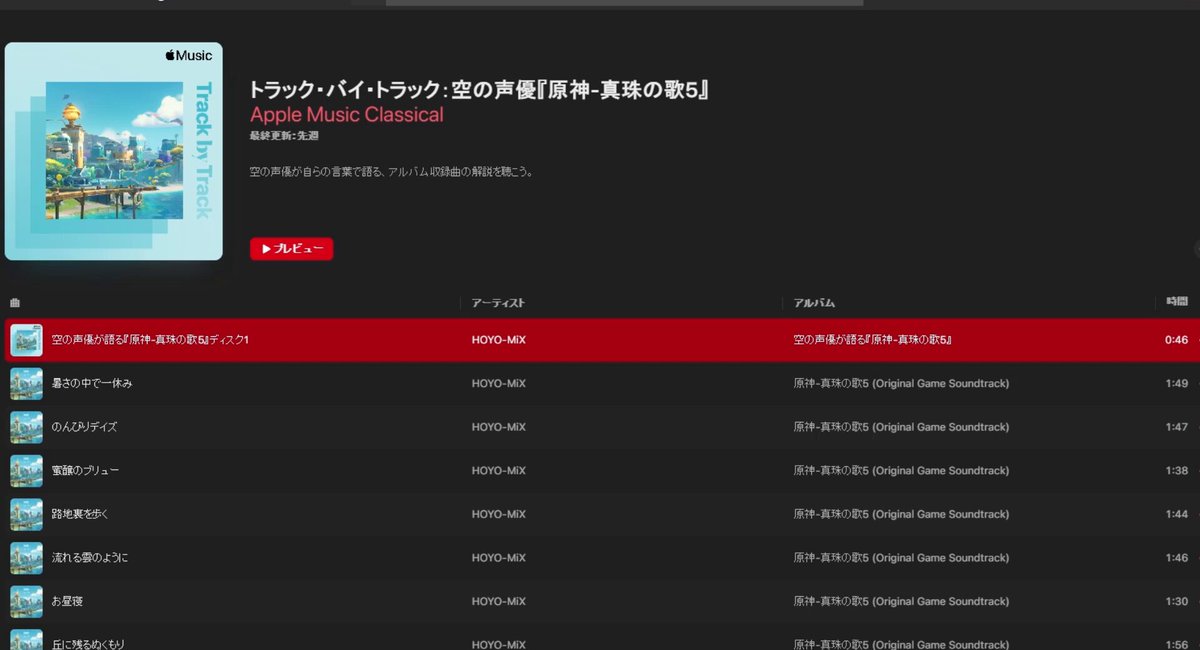This screenshot has height=650, width=1200.
Task: Click duration 0:46 in the highlighted row
Action: pyautogui.click(x=1176, y=340)
